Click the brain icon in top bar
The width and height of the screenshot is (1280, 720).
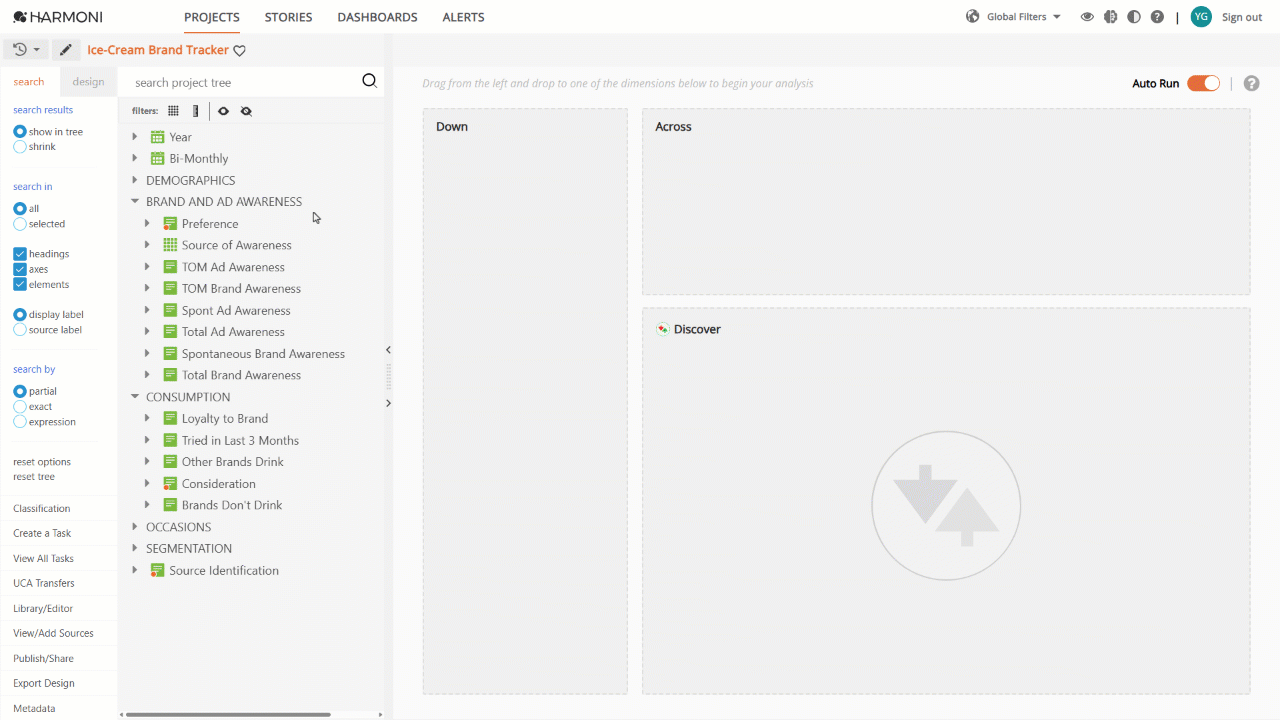1110,17
